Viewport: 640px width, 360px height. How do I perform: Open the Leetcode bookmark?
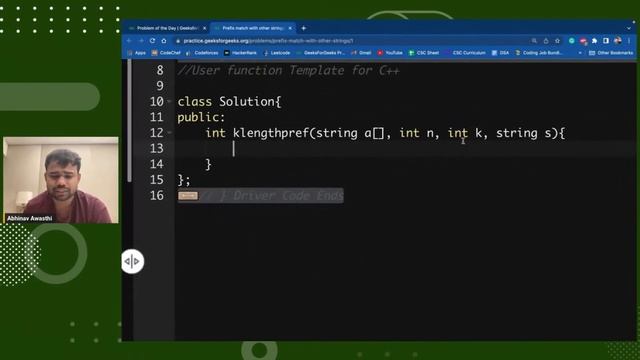277,53
